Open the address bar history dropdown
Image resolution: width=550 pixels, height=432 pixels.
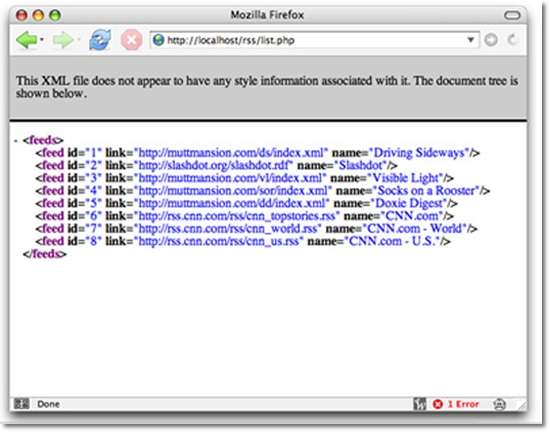coord(471,40)
